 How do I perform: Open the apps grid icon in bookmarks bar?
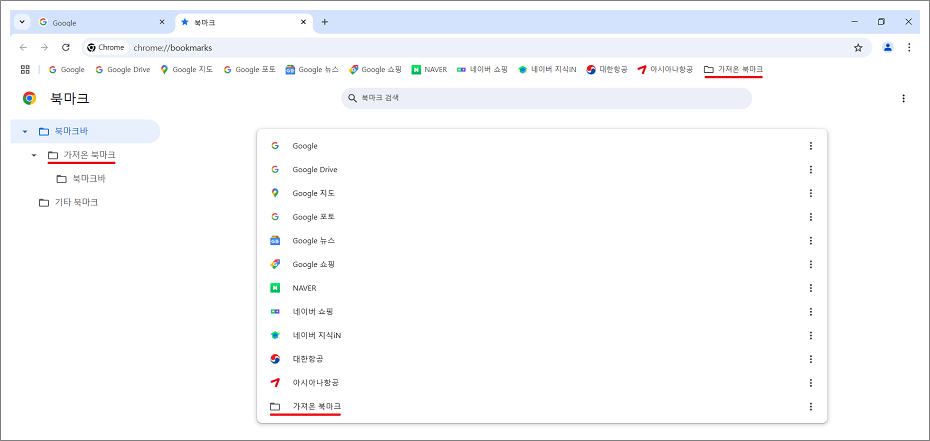pyautogui.click(x=25, y=69)
